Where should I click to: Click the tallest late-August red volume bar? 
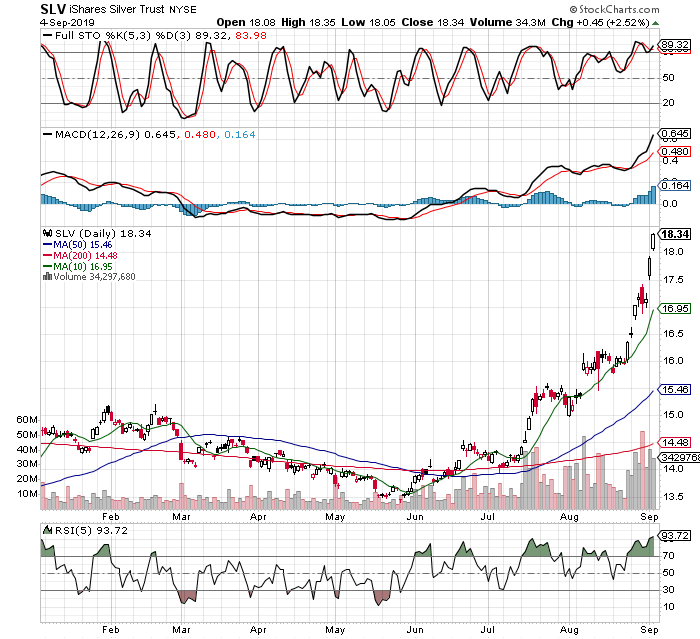pos(642,470)
